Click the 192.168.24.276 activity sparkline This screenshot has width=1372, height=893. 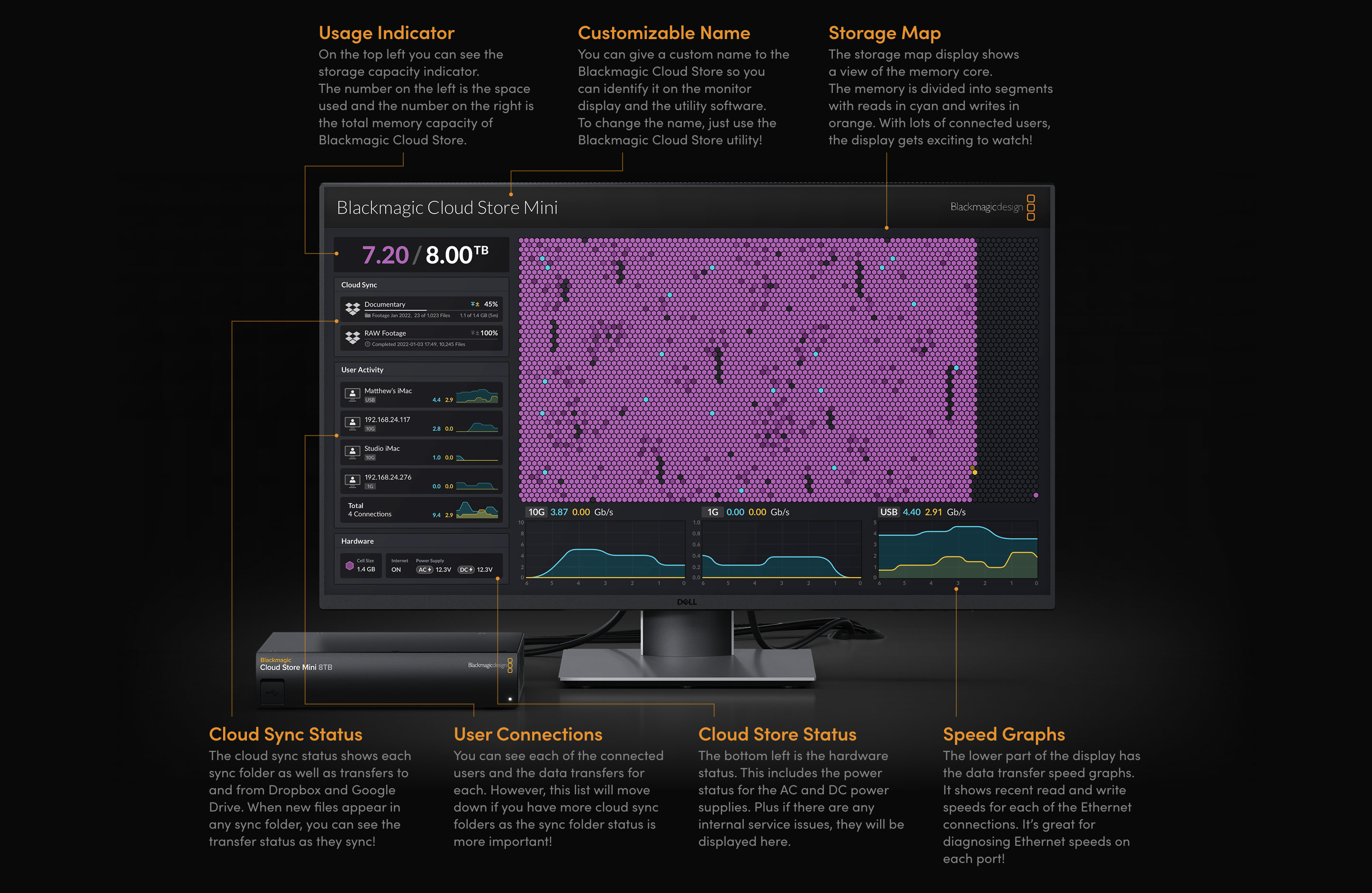click(477, 485)
